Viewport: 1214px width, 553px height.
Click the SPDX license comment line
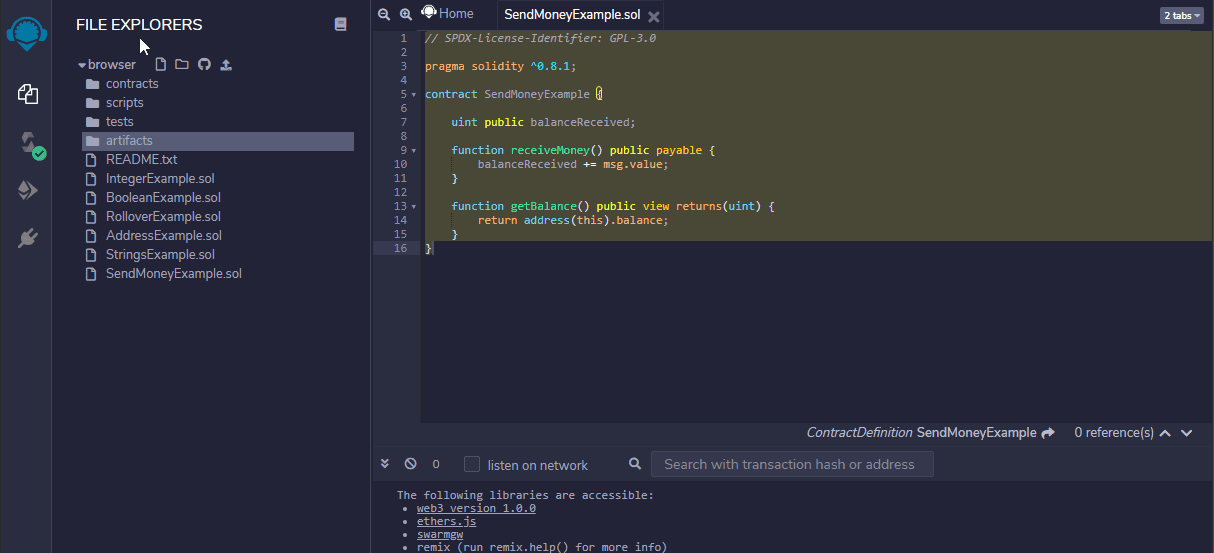pyautogui.click(x=540, y=38)
